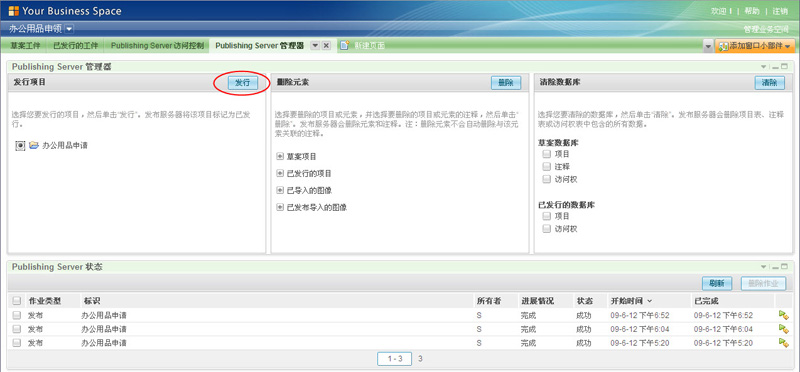Check the job row started at 下午6:04
This screenshot has height=372, width=800.
tap(17, 329)
